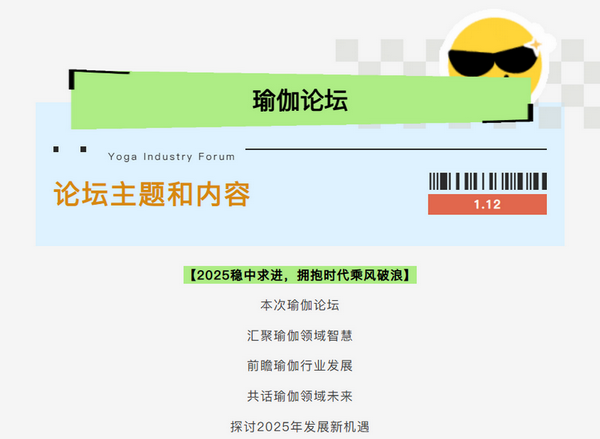Click the left small black square dot
The height and width of the screenshot is (439, 600).
pos(56,149)
